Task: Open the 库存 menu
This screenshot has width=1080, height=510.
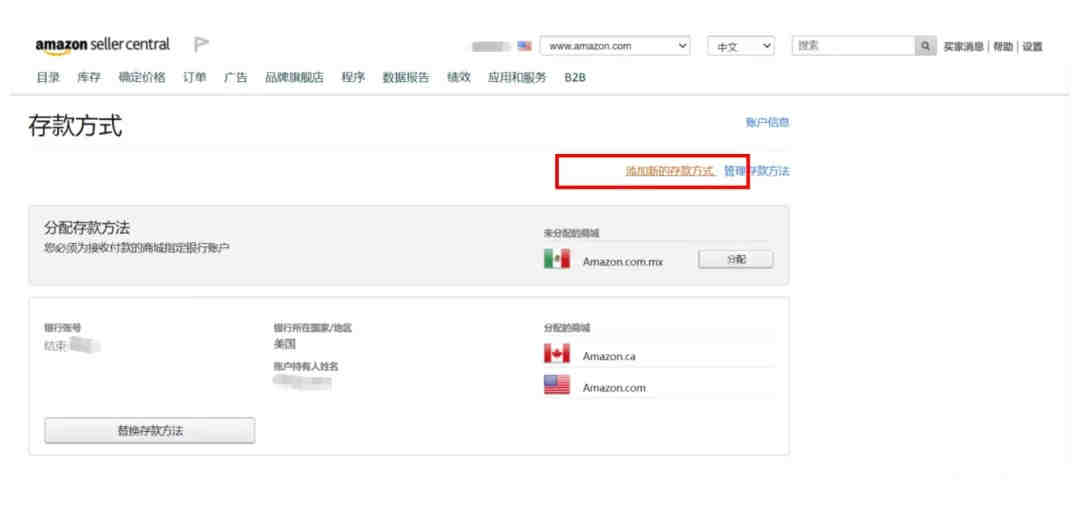Action: [x=89, y=78]
